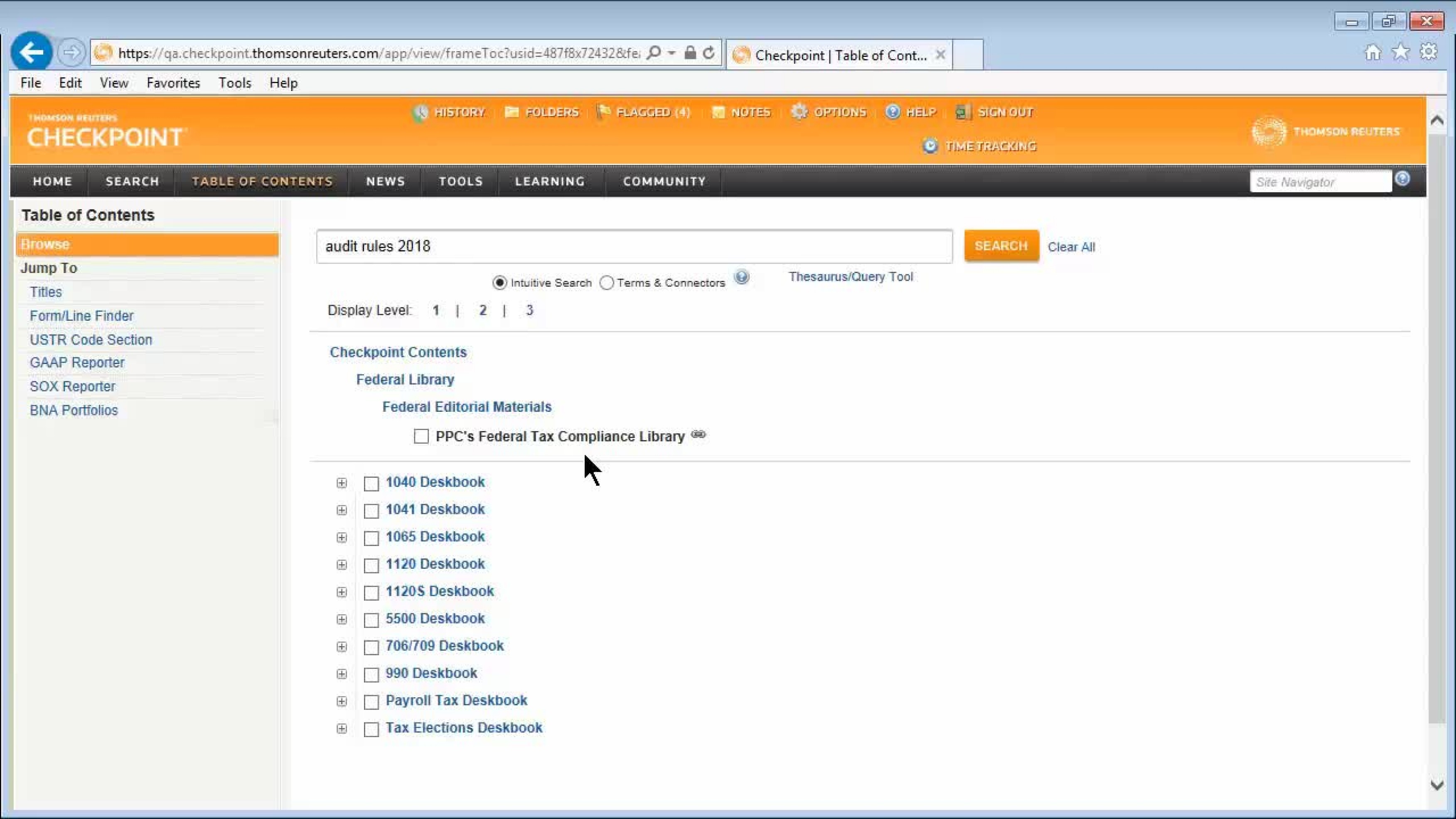Expand the Tax Elections Deskbook
This screenshot has width=1456, height=819.
[x=342, y=729]
